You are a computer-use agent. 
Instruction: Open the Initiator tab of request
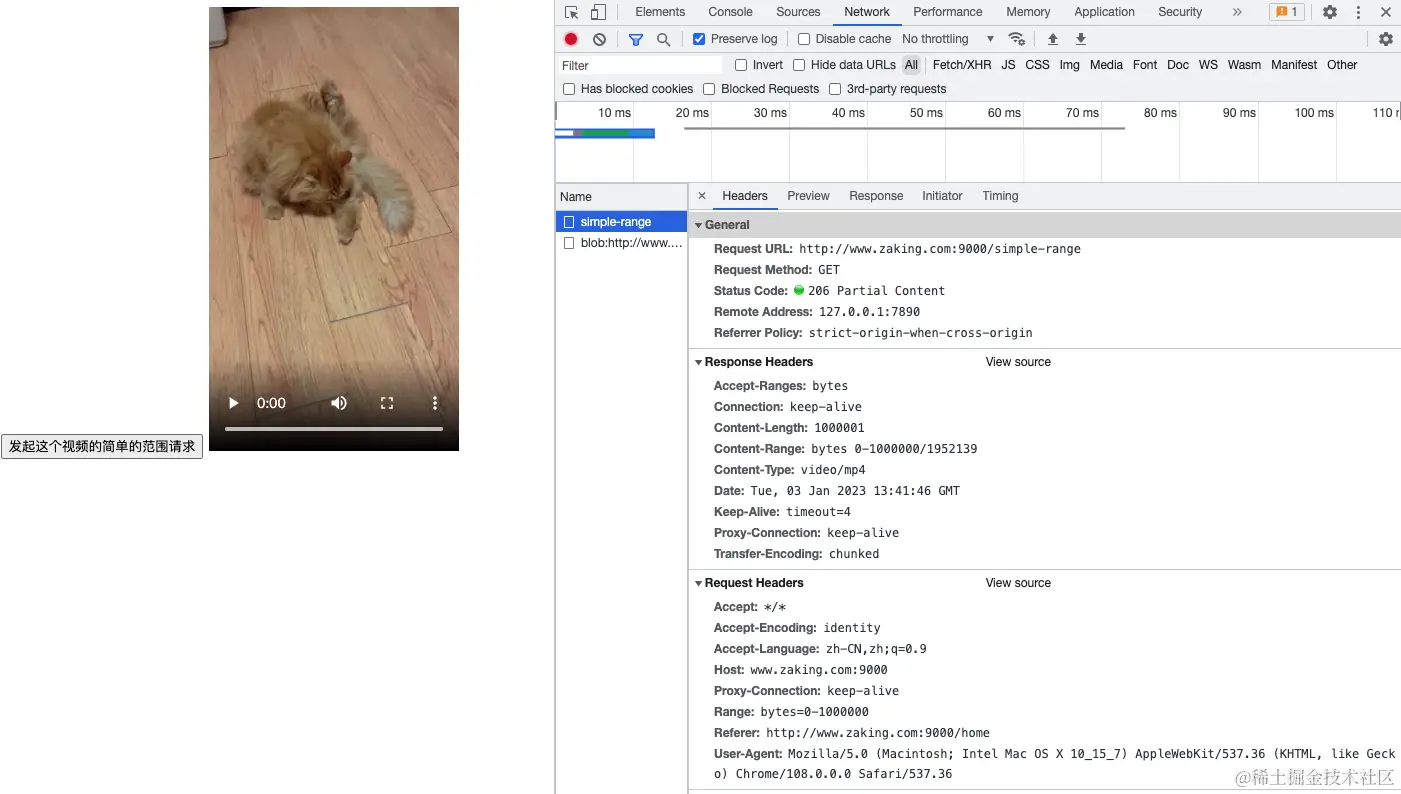point(942,196)
